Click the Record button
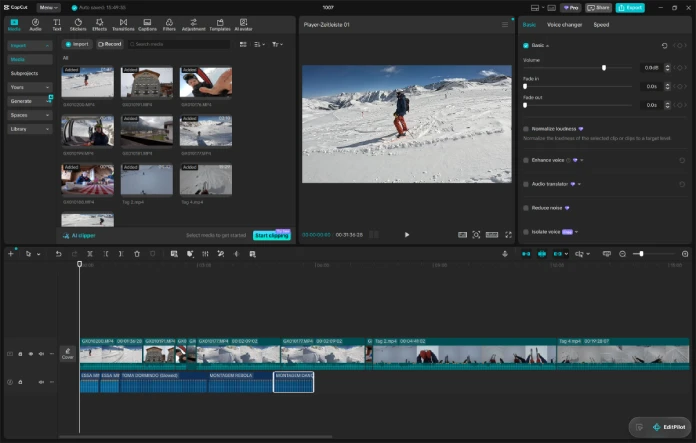696x443 pixels. 110,44
